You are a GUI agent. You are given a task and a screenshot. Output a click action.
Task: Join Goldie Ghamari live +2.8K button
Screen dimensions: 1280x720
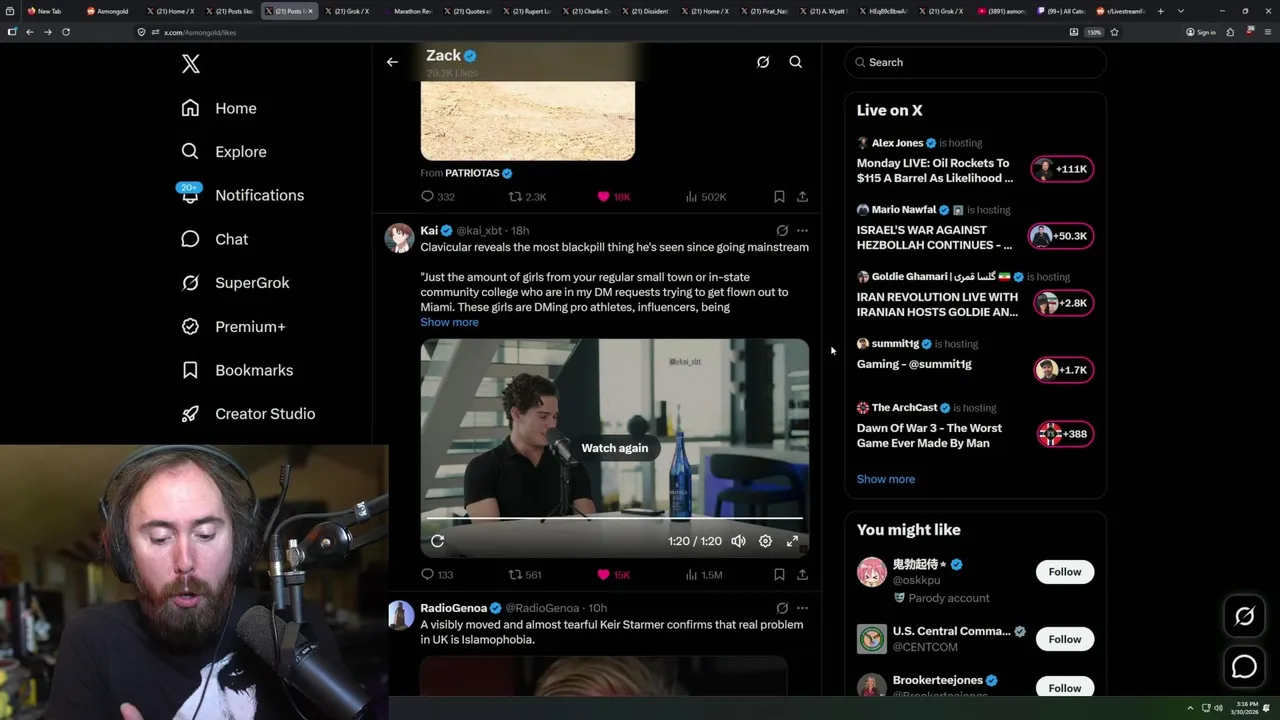point(1063,303)
